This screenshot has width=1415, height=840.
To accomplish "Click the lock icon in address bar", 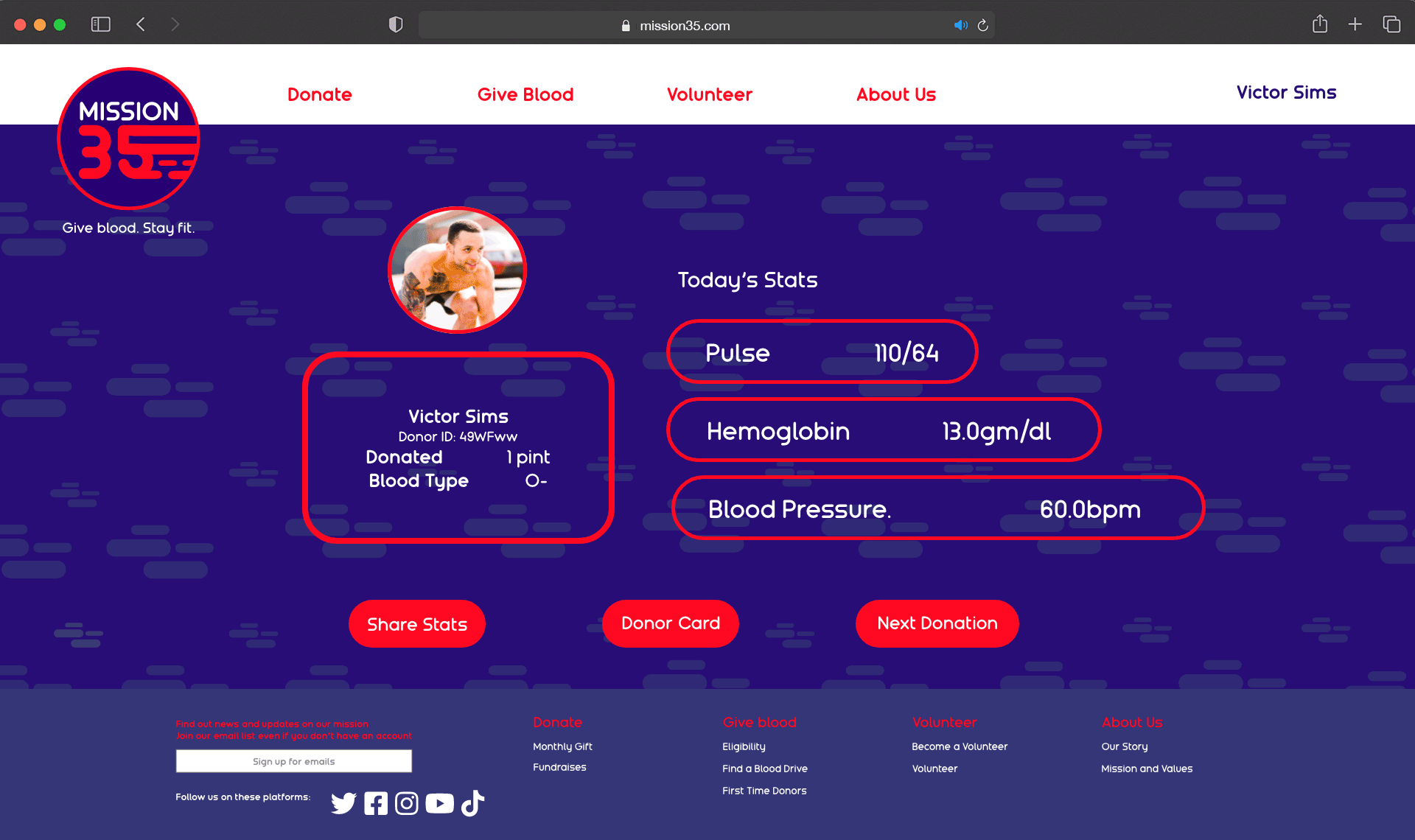I will point(626,26).
